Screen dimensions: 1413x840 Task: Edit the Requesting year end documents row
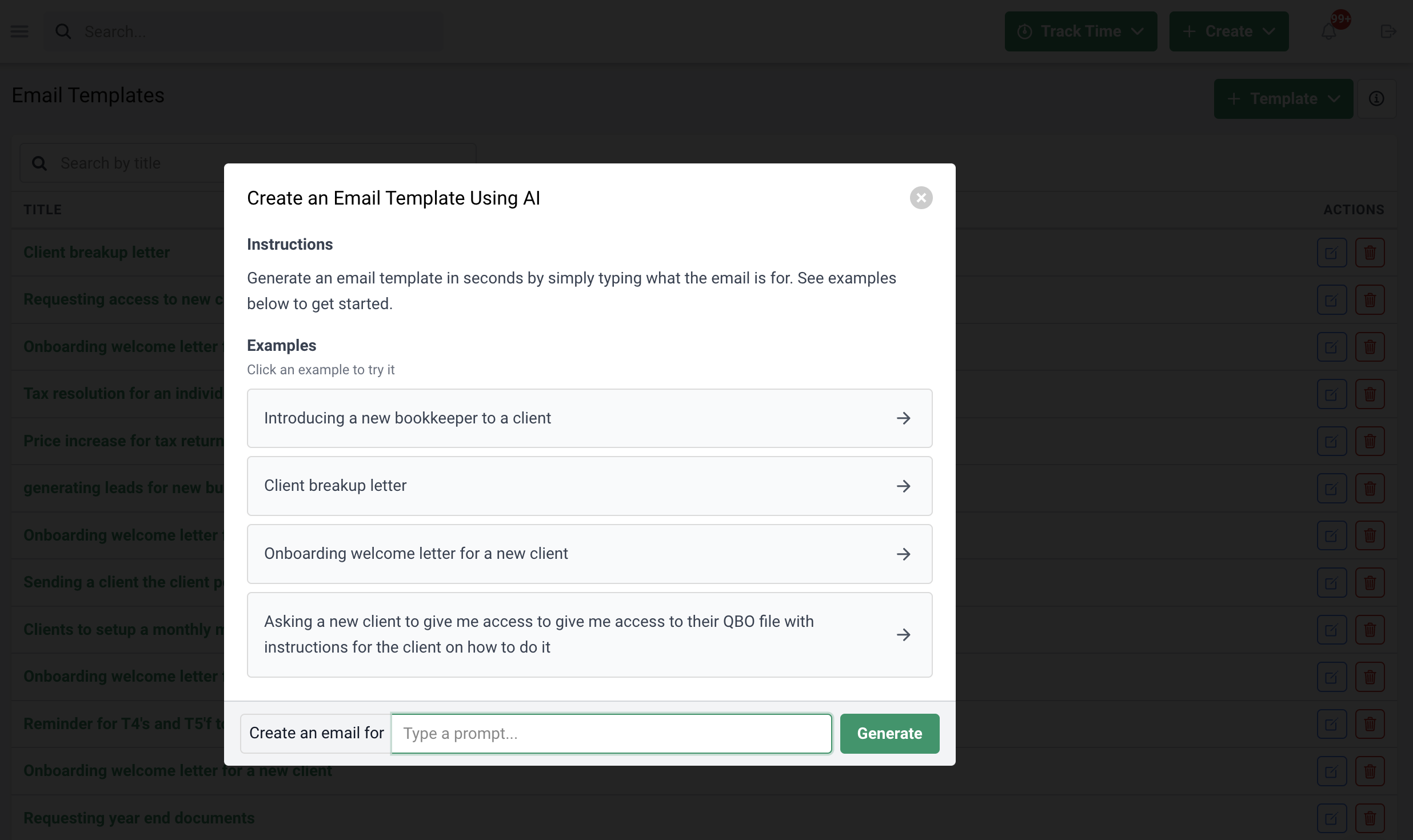click(x=1331, y=818)
